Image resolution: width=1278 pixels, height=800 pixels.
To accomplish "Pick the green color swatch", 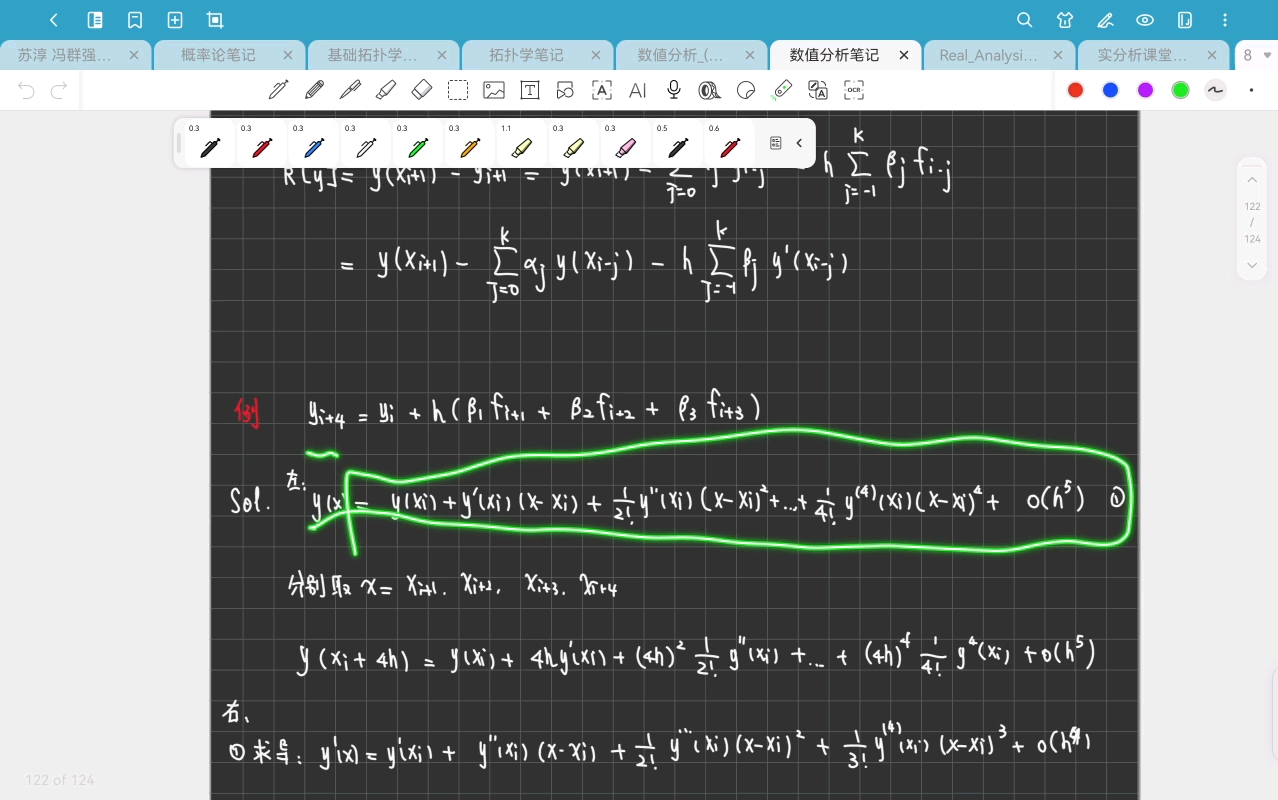I will (1180, 90).
